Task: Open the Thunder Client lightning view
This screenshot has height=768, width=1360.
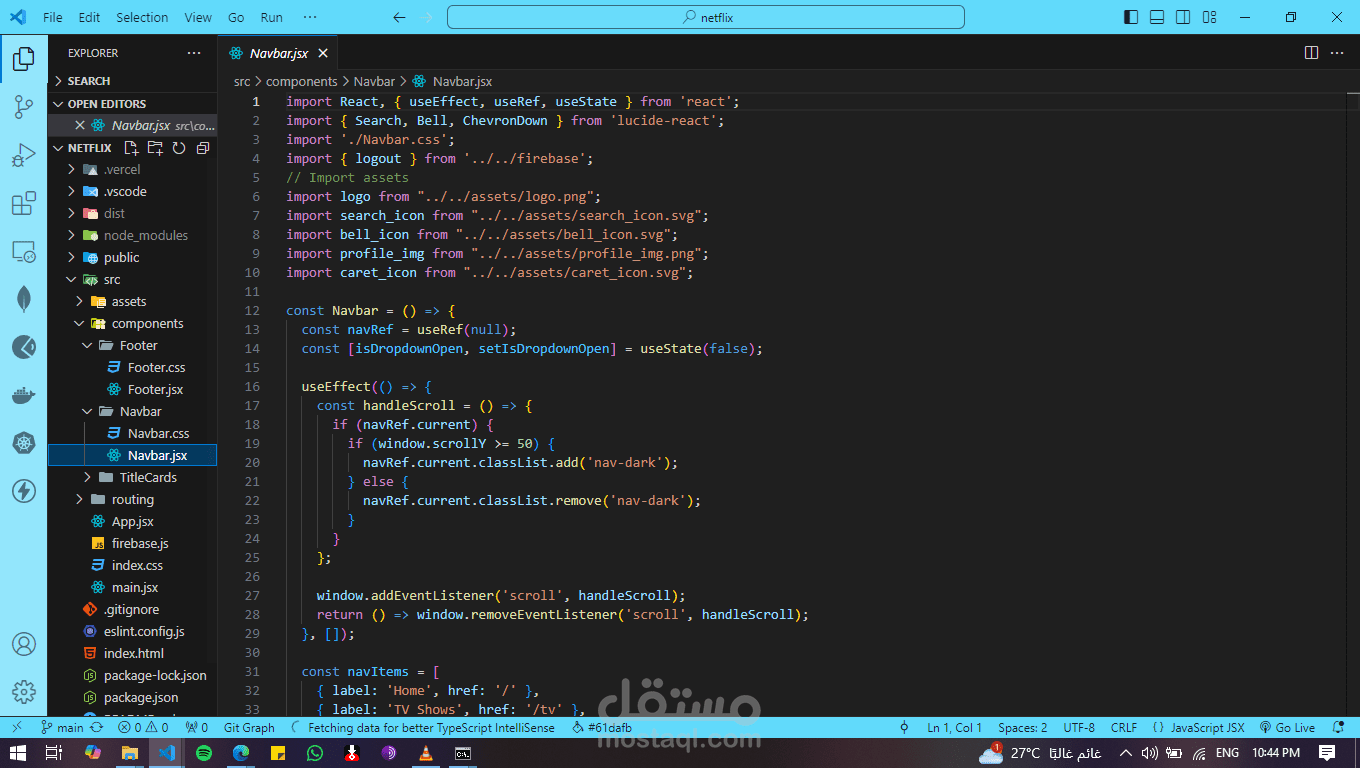Action: [23, 491]
